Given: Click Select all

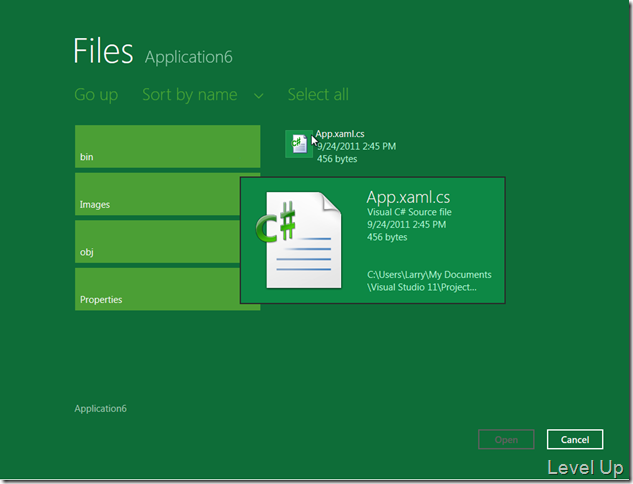Looking at the screenshot, I should tap(318, 95).
